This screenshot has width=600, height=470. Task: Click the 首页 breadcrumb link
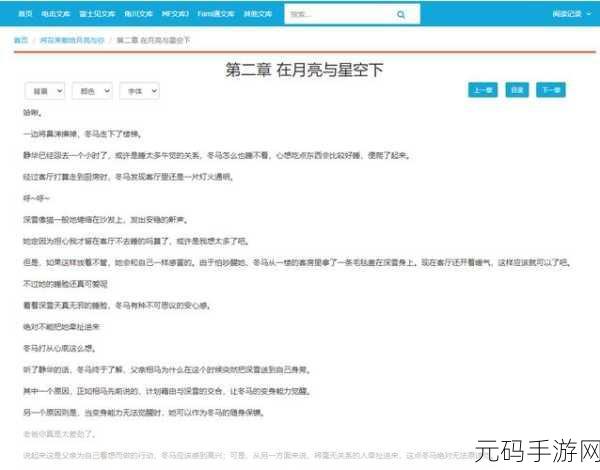(x=21, y=40)
